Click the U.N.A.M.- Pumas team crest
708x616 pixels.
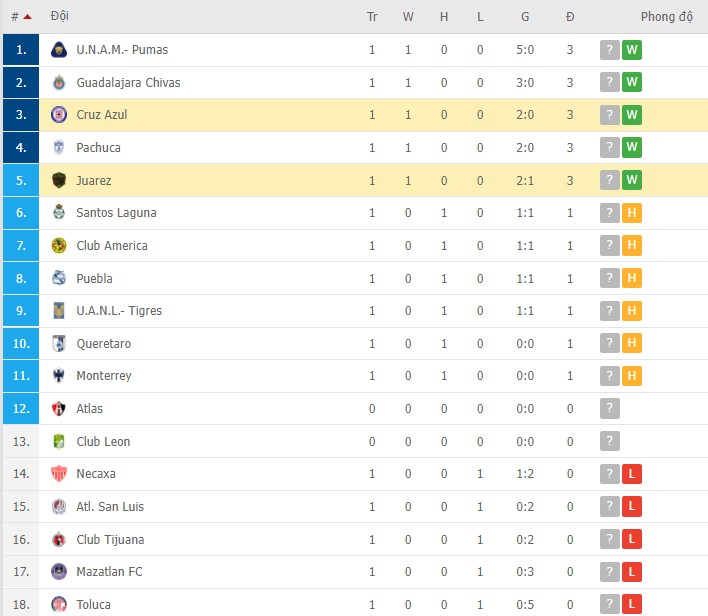click(58, 50)
